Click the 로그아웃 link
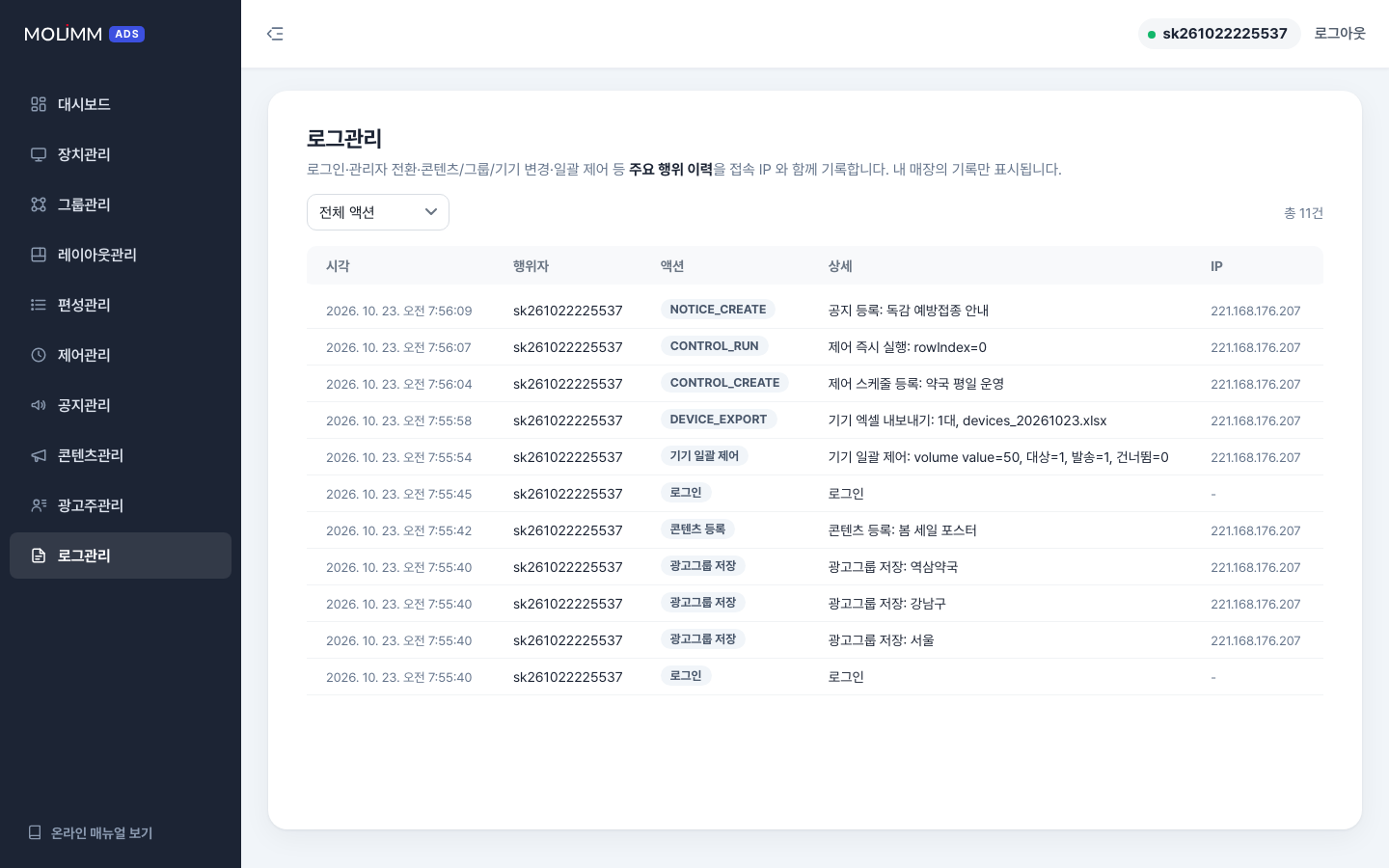This screenshot has height=868, width=1389. 1340,34
